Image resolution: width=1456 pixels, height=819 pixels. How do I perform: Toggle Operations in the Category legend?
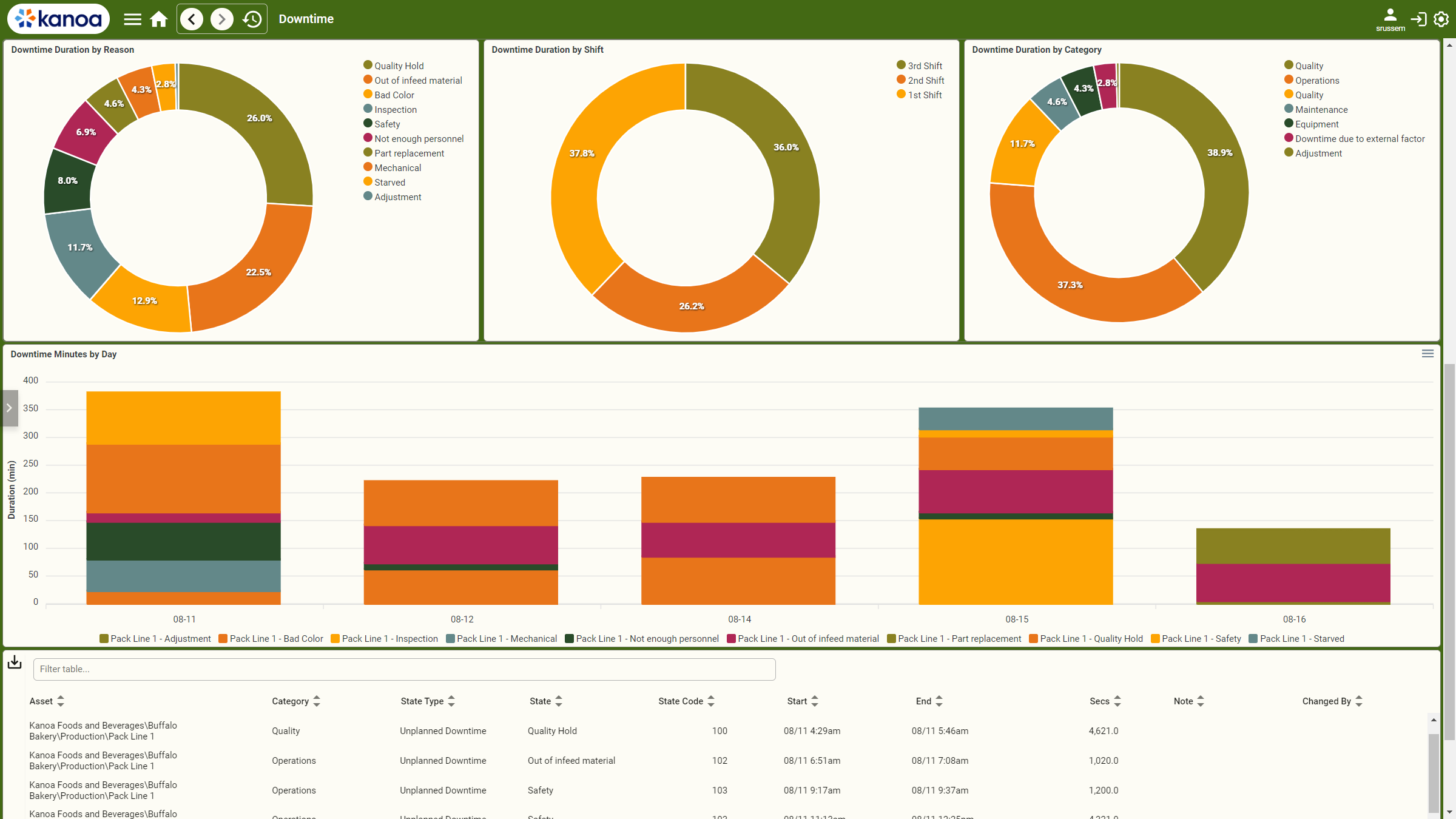[1312, 80]
